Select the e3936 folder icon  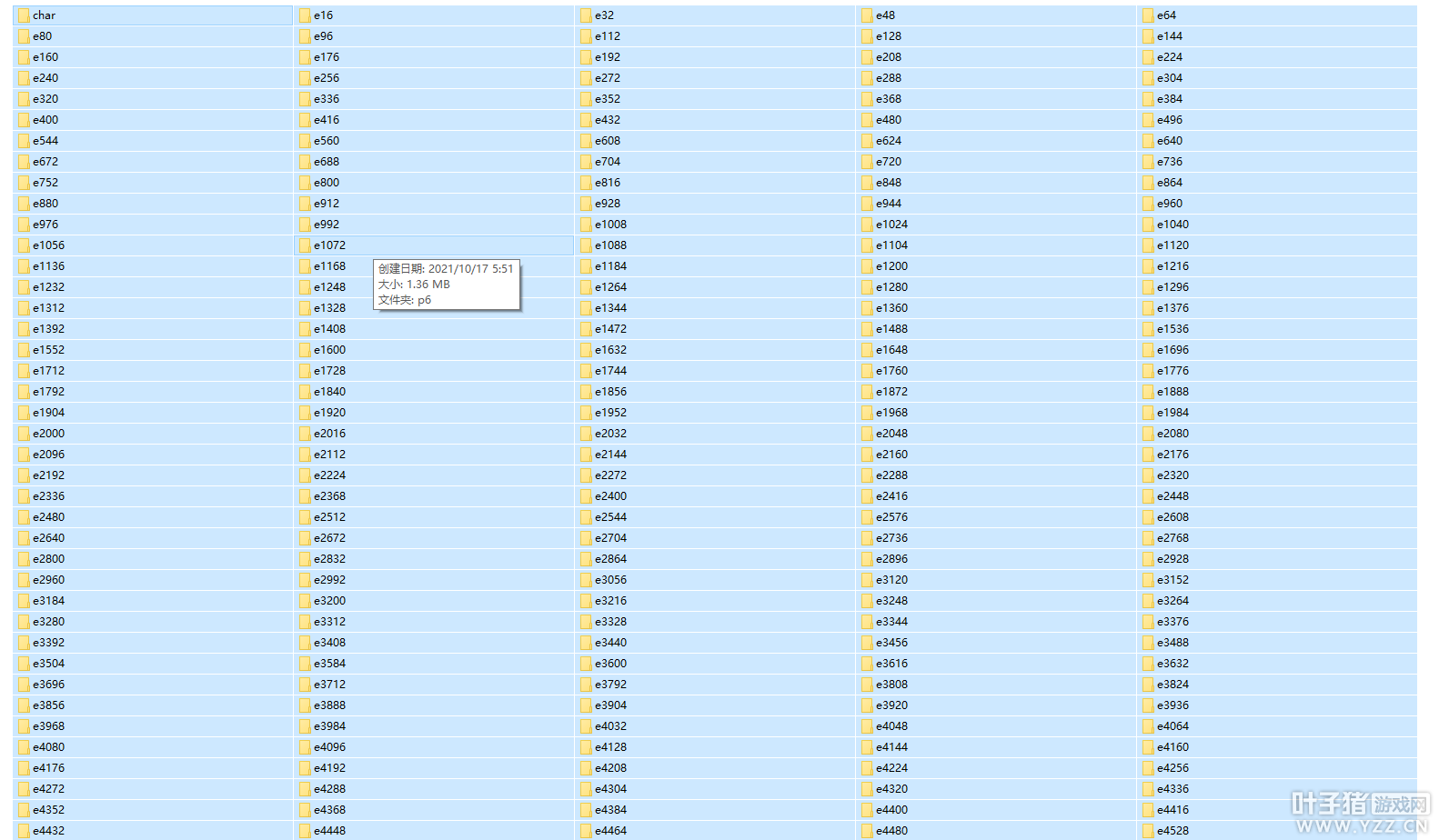click(1148, 705)
